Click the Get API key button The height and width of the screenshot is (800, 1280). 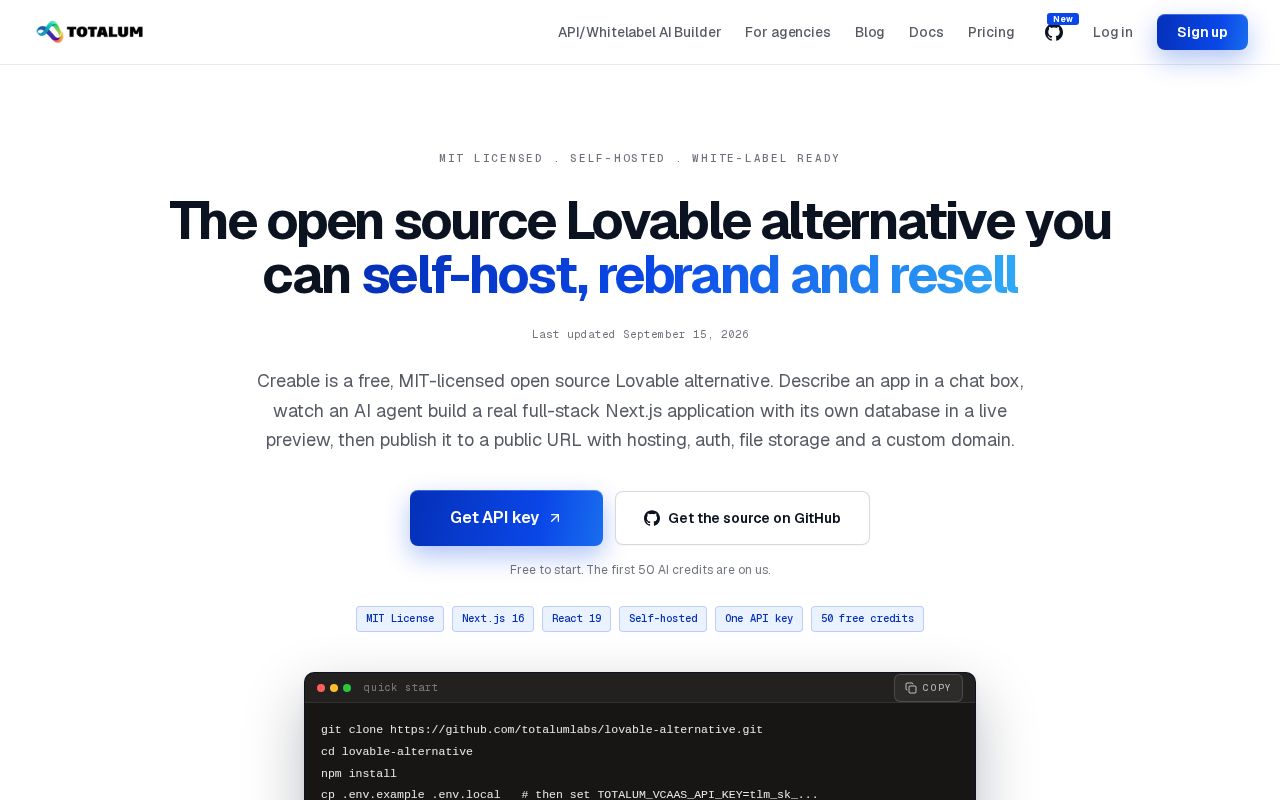(x=506, y=518)
